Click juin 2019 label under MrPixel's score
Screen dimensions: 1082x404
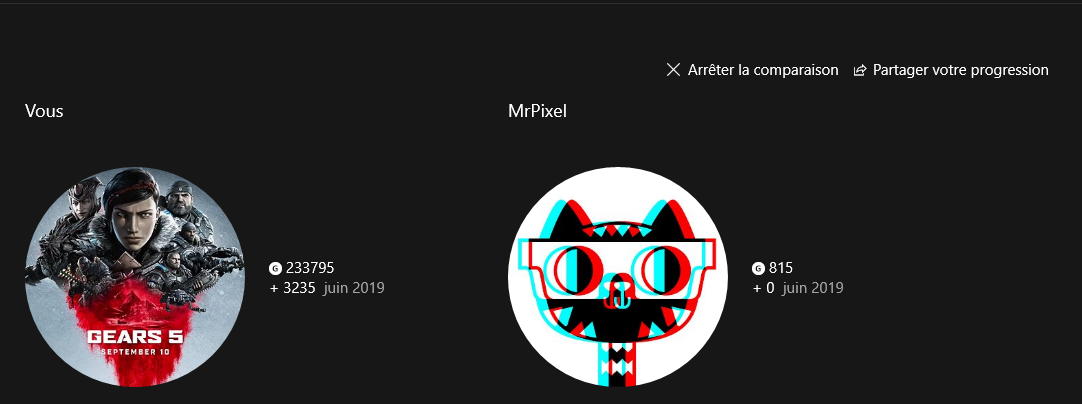[x=812, y=287]
